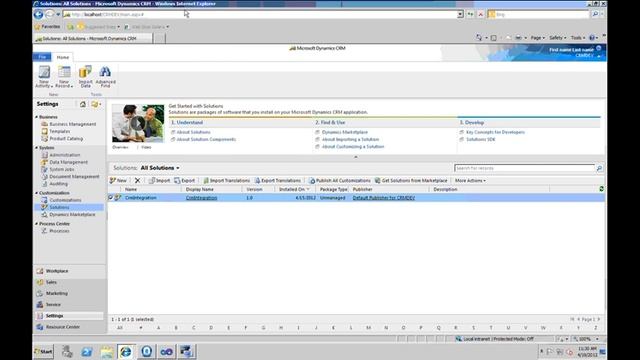
Task: Open the More Actions dropdown
Action: point(470,180)
